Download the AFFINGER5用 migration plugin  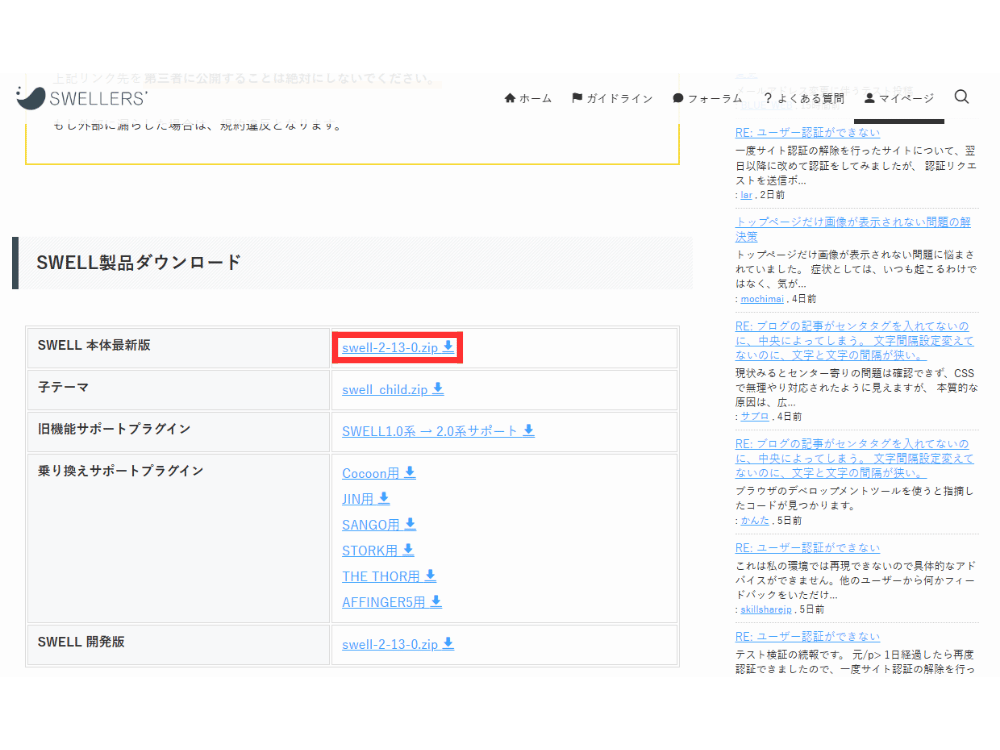click(x=392, y=602)
